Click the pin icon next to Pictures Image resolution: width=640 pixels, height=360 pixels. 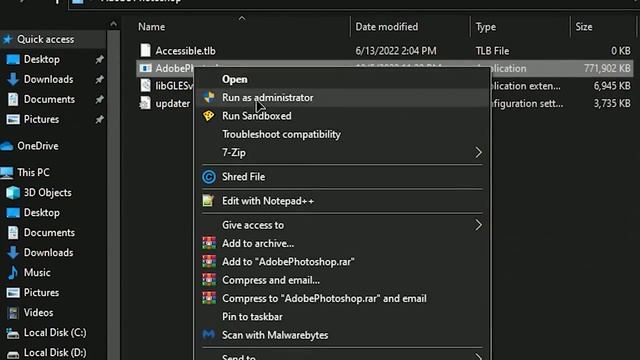99,120
